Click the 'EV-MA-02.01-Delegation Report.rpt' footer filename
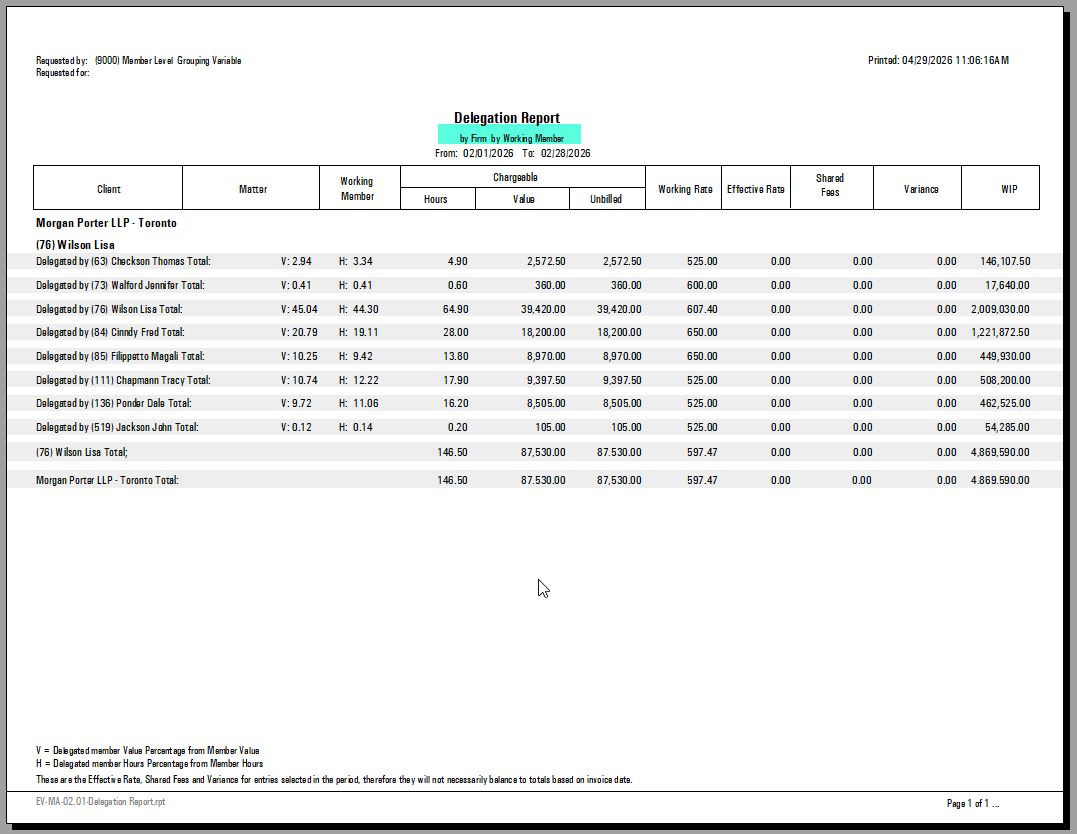1077x834 pixels. [100, 802]
